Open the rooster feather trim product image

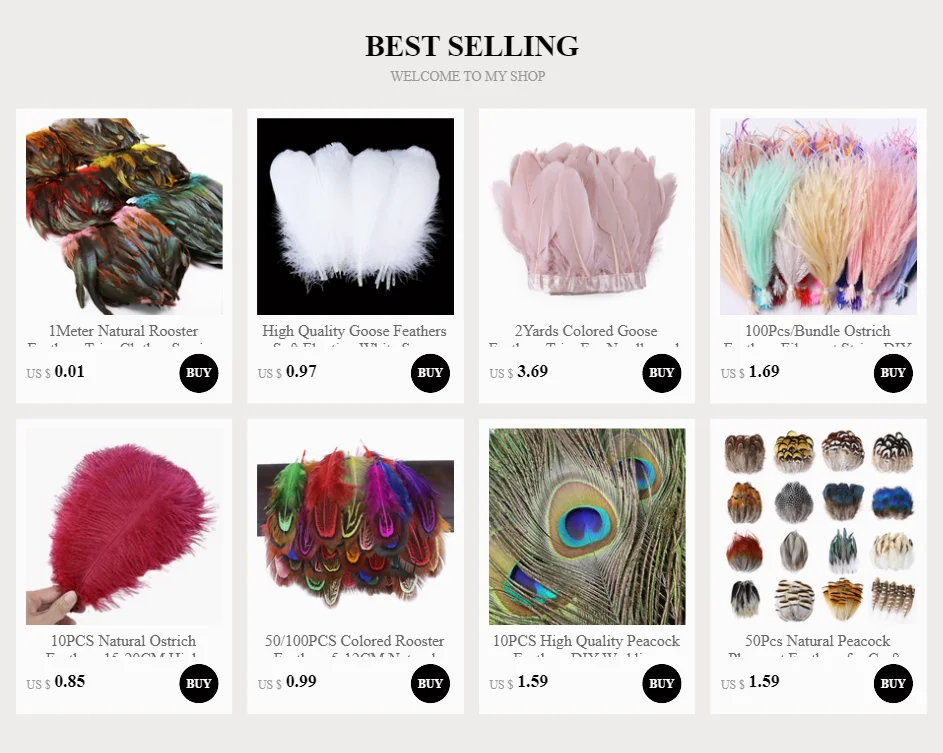pyautogui.click(x=124, y=216)
